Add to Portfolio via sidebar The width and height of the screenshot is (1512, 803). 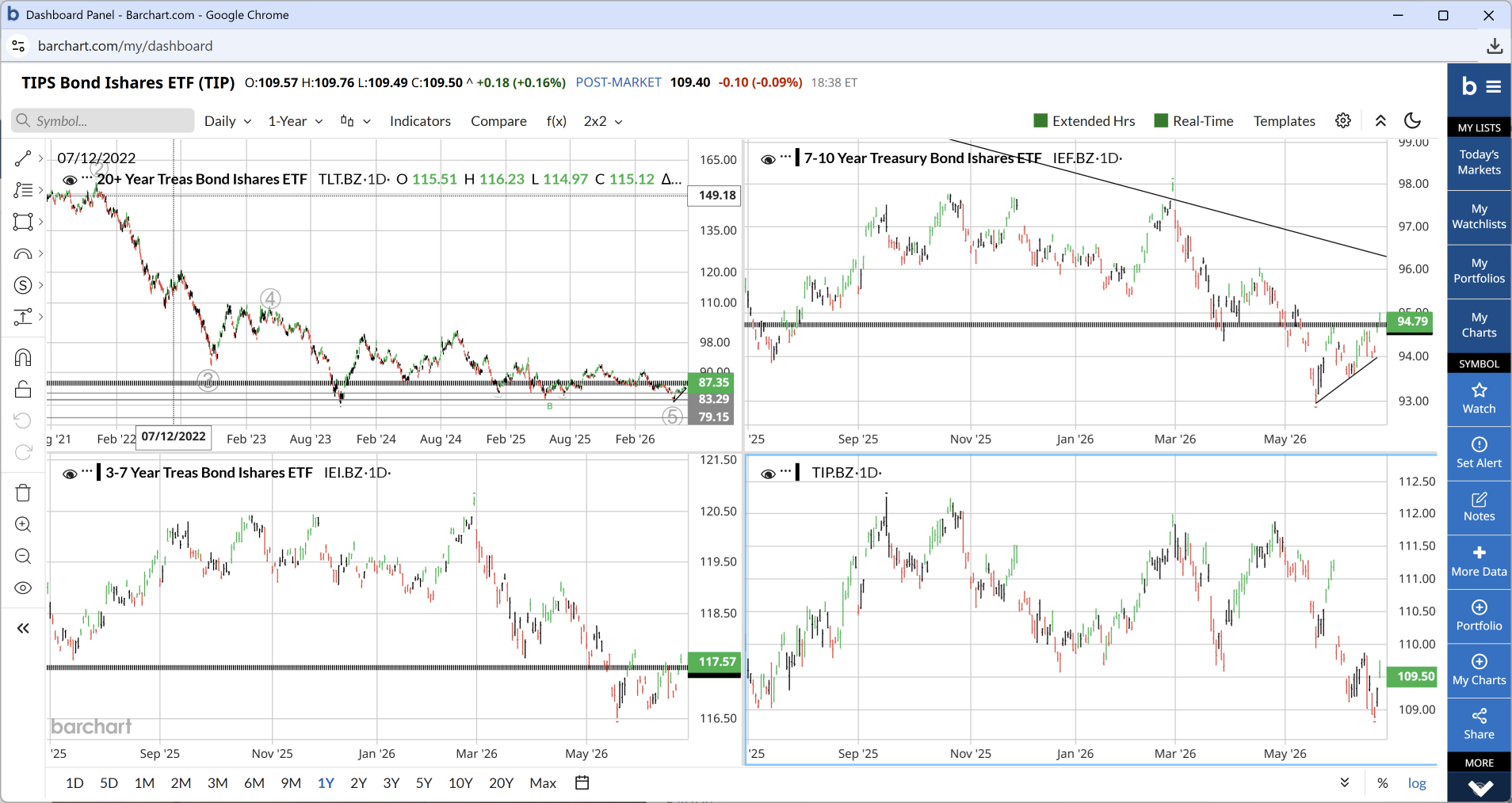[x=1479, y=616]
